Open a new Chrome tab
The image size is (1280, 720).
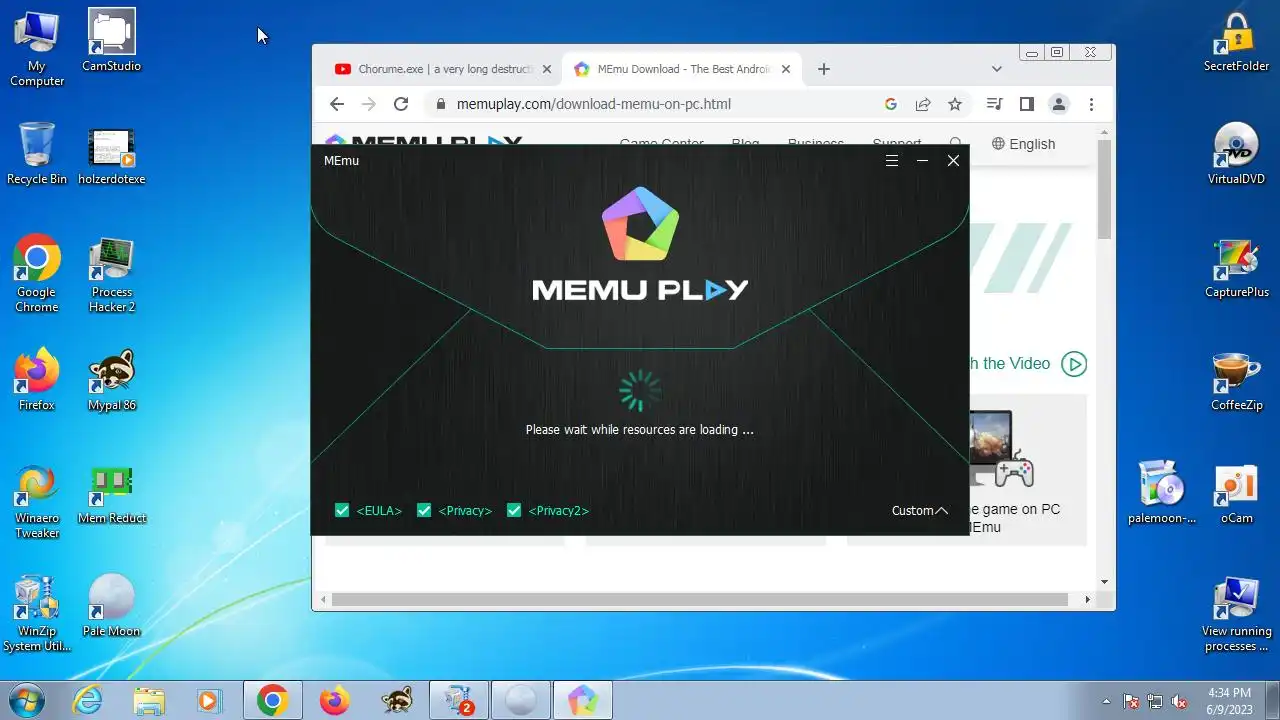pos(823,69)
